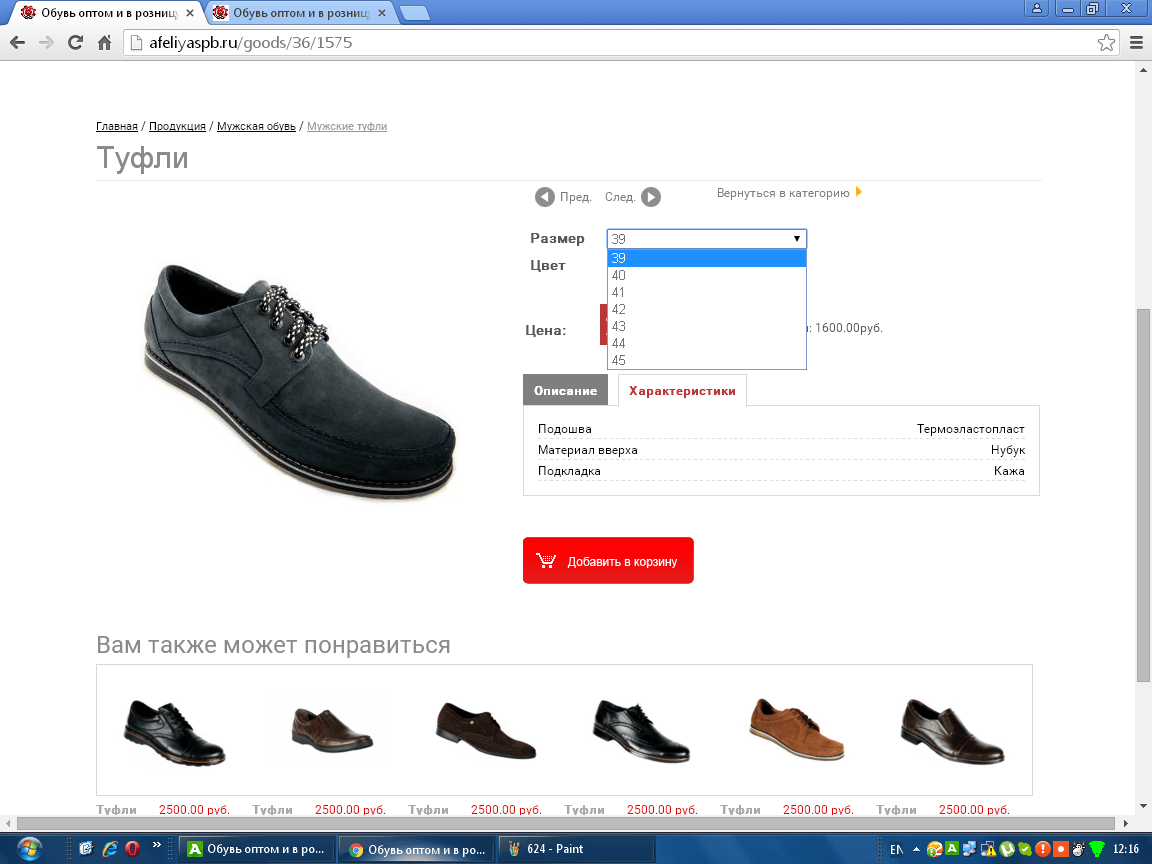Reload the page with the refresh icon
The width and height of the screenshot is (1152, 864).
coord(75,43)
